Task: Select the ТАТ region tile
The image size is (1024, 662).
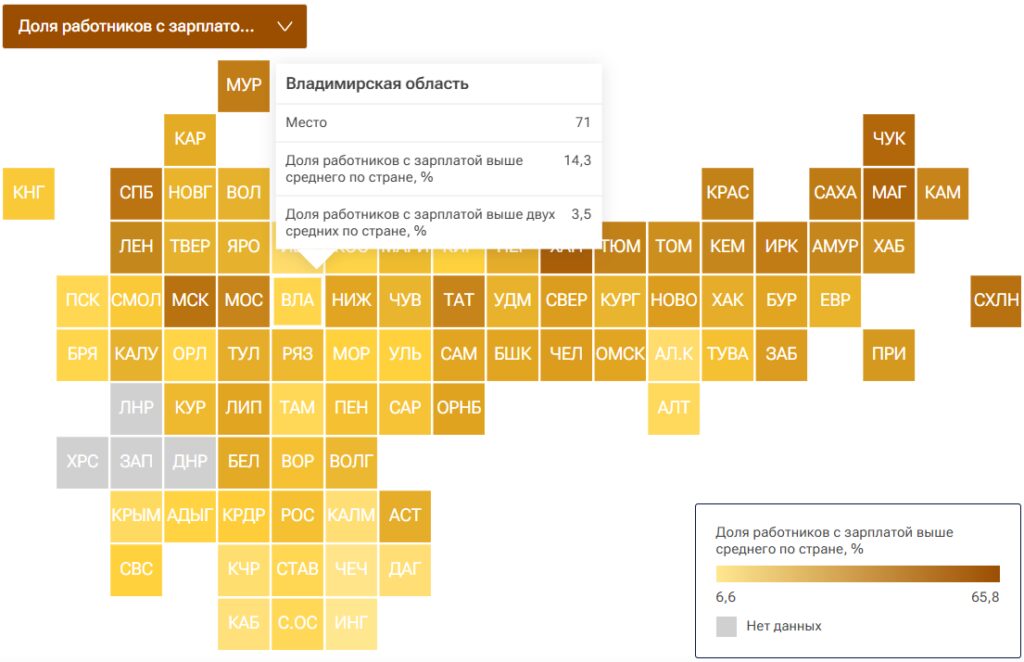Action: [458, 300]
